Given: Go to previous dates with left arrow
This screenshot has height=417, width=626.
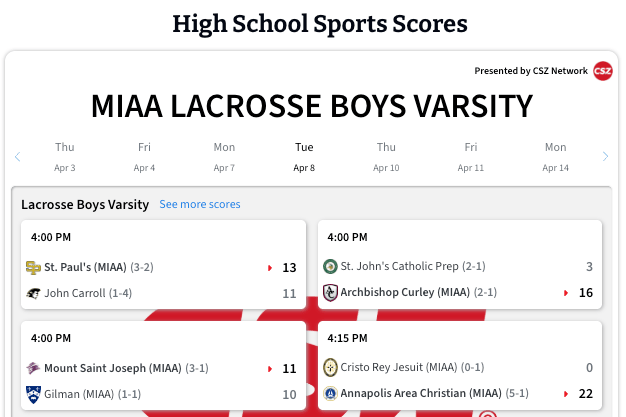Looking at the screenshot, I should click(x=18, y=157).
